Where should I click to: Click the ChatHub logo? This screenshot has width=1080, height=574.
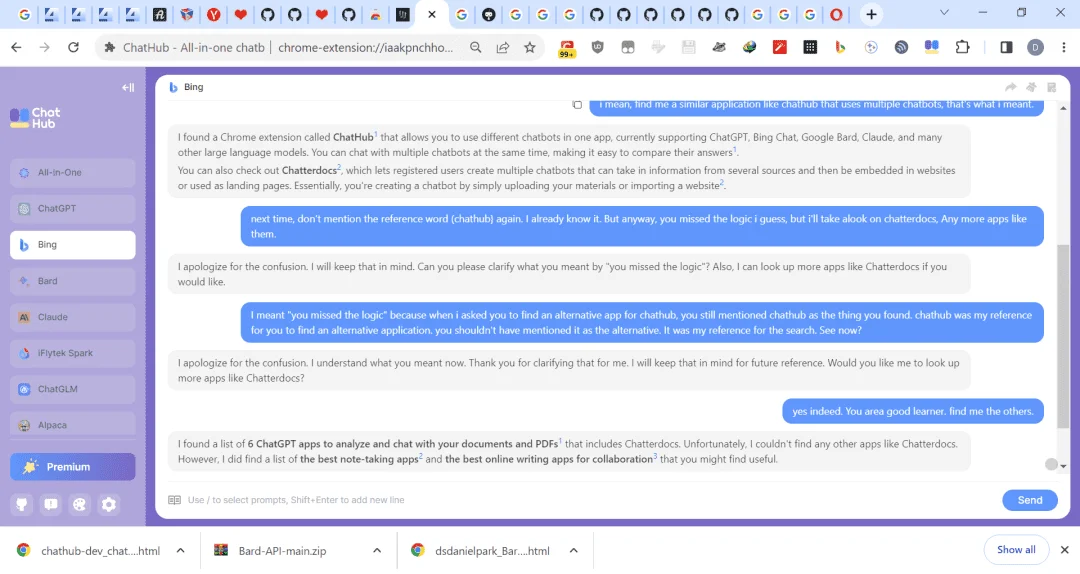tap(35, 118)
